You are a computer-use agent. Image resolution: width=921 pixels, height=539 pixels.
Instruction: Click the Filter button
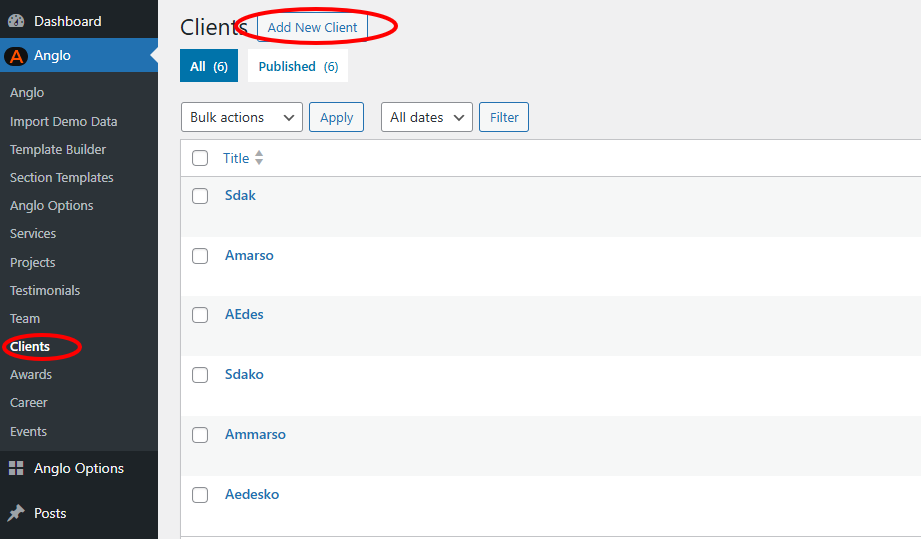coord(504,117)
